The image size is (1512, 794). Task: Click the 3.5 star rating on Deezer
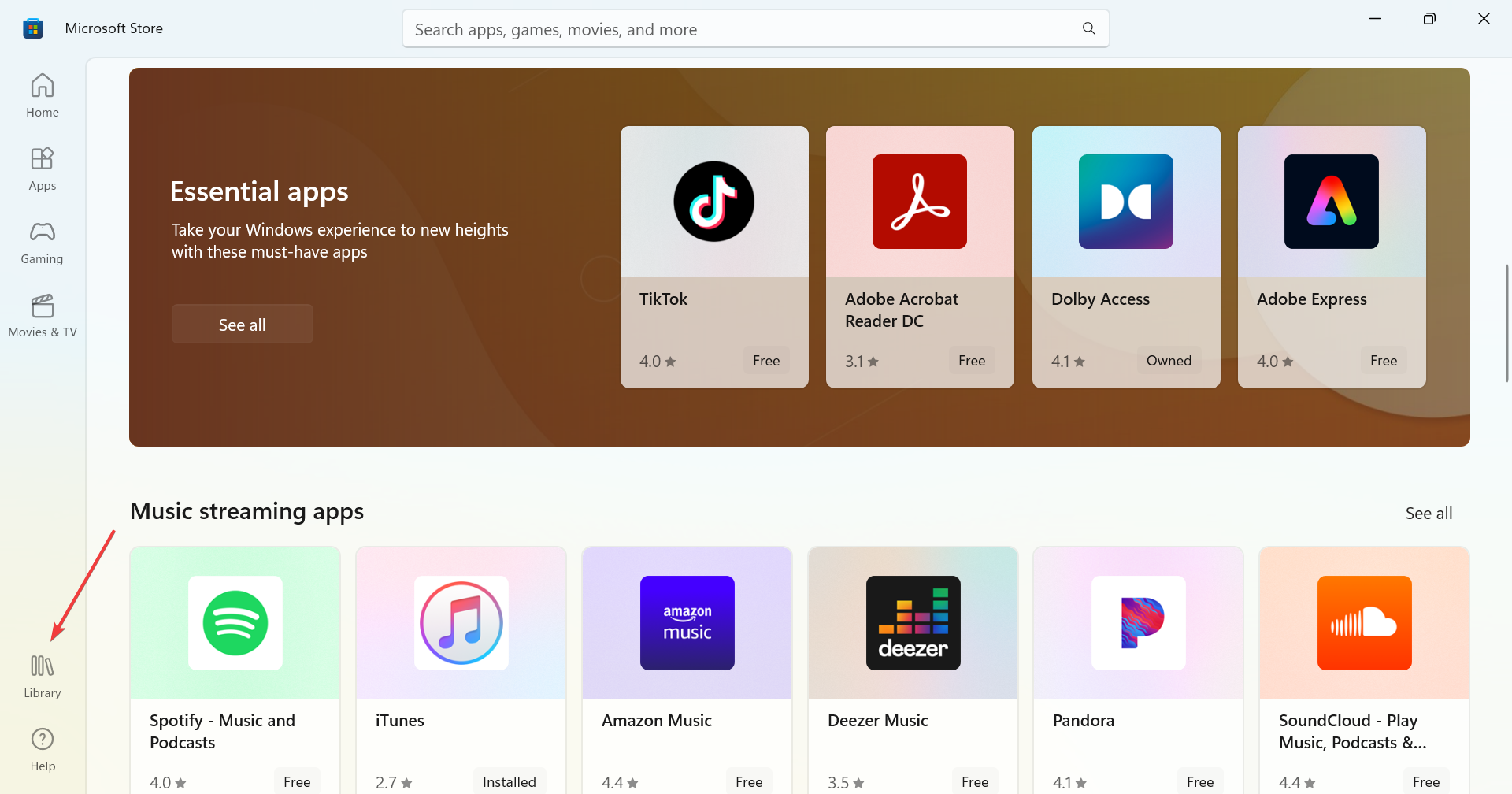pos(846,783)
